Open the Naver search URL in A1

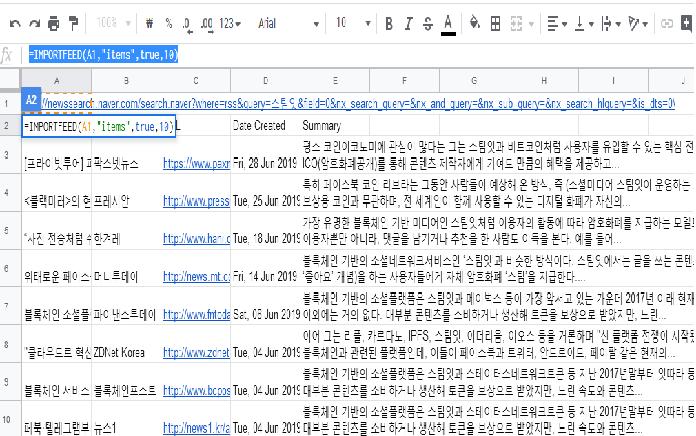click(x=358, y=104)
